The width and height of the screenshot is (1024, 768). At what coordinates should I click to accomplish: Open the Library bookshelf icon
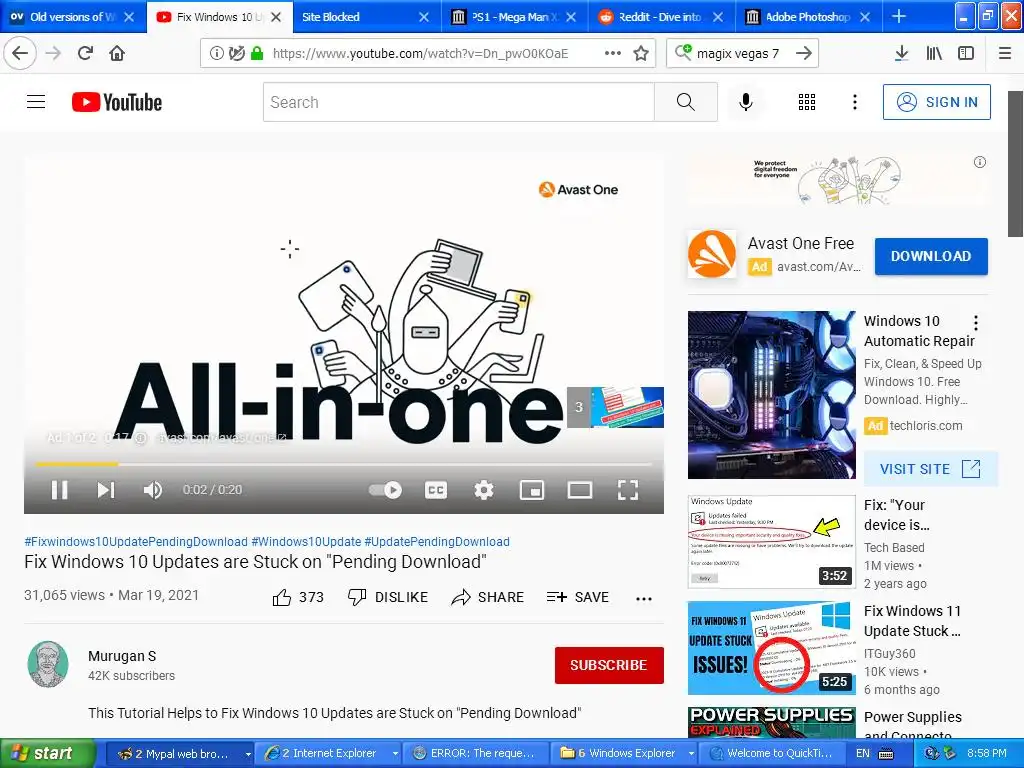click(x=934, y=53)
